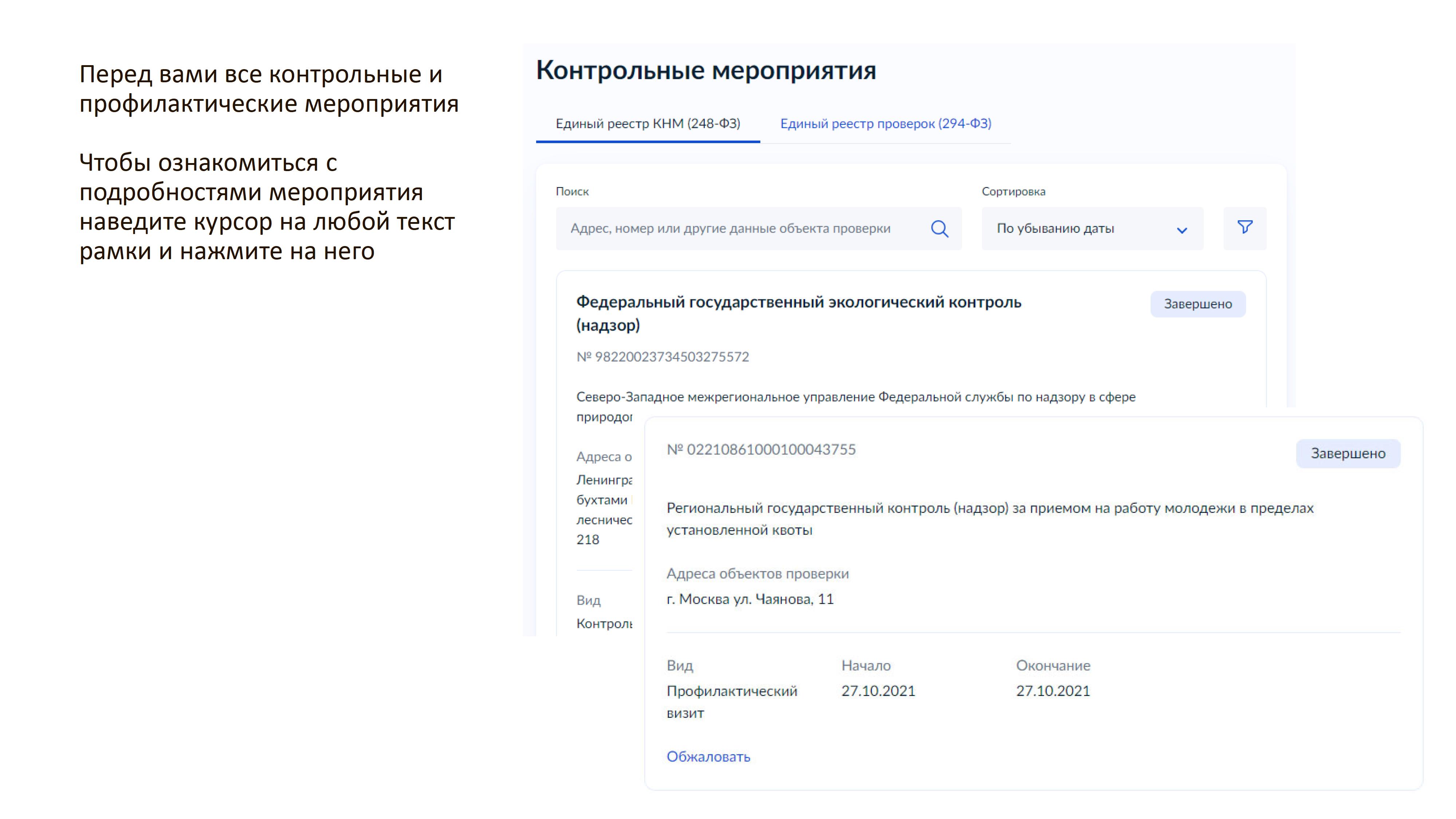This screenshot has height=819, width=1456.
Task: Click 'Адреса объектов проверки' label
Action: [x=757, y=574]
